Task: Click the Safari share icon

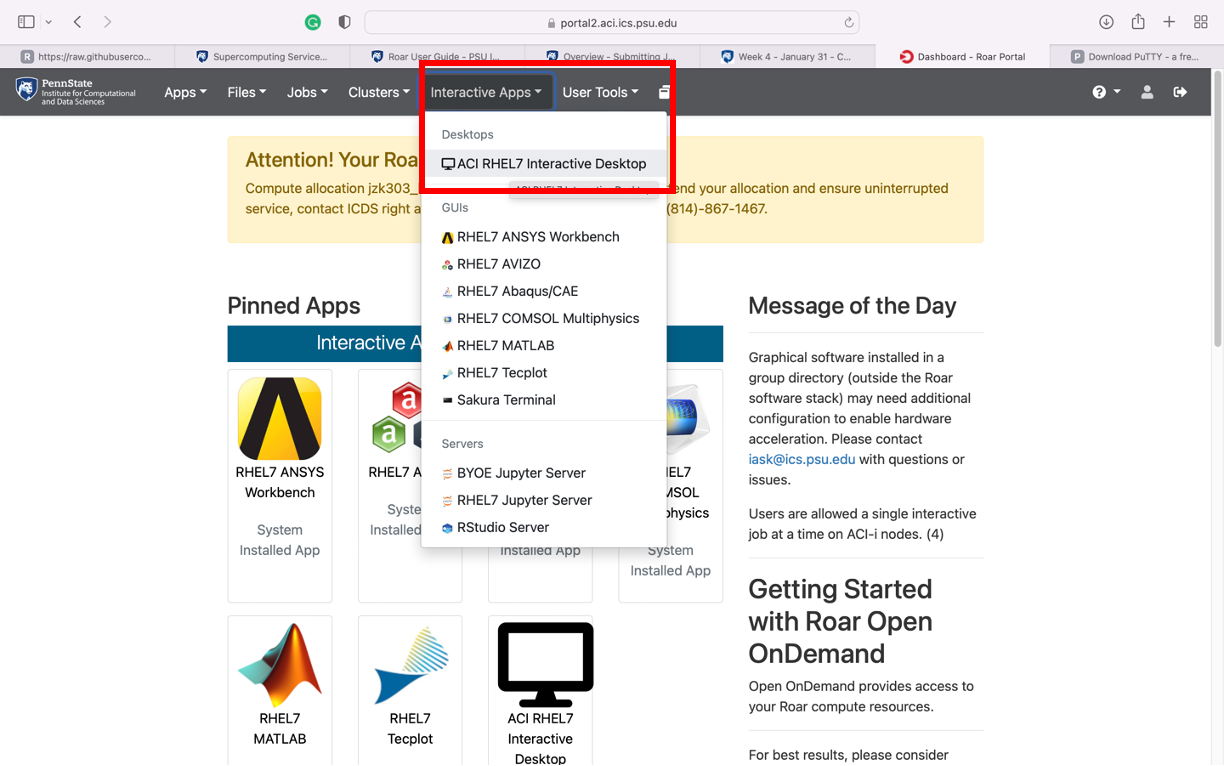Action: click(1138, 22)
